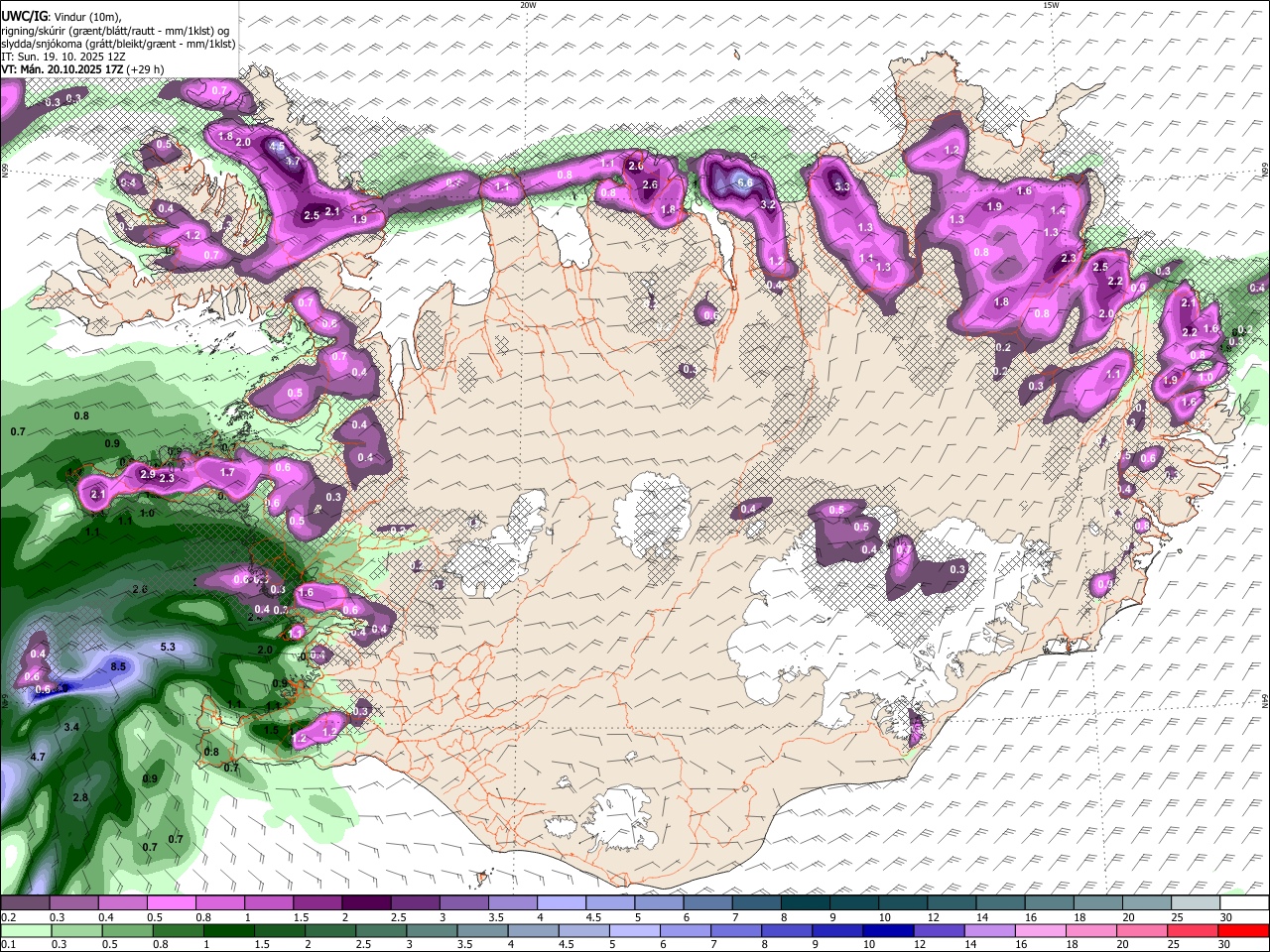Click the 2.9 value on the map
Screen dimensions: 1270x952
[148, 474]
